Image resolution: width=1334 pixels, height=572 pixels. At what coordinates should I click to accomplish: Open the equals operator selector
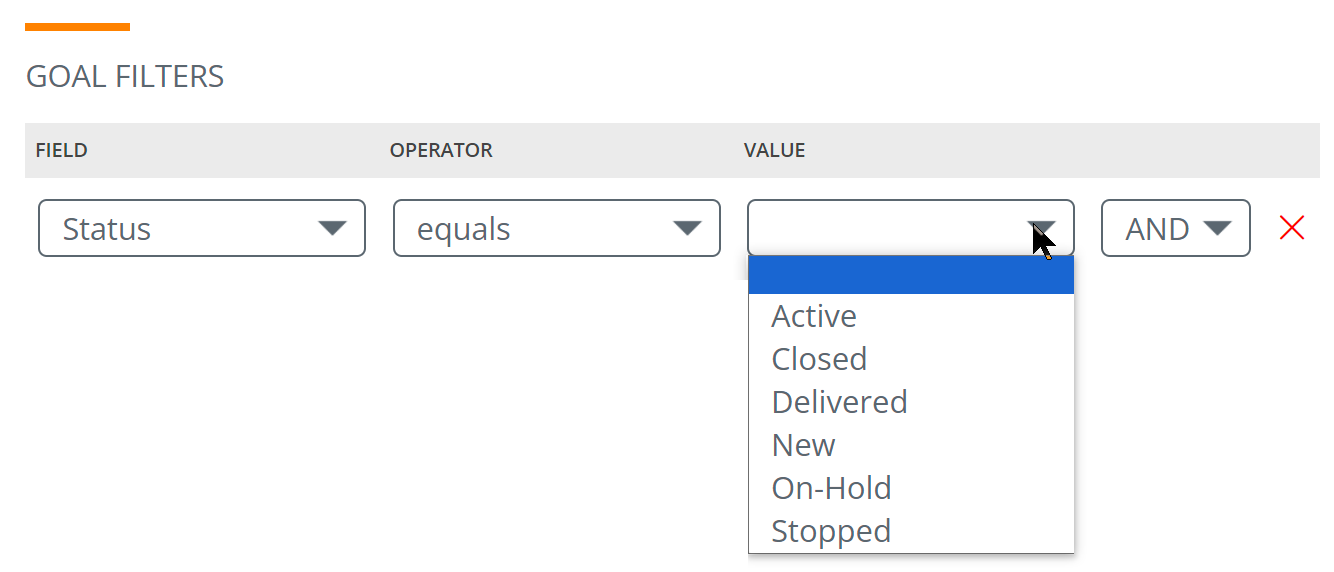557,228
